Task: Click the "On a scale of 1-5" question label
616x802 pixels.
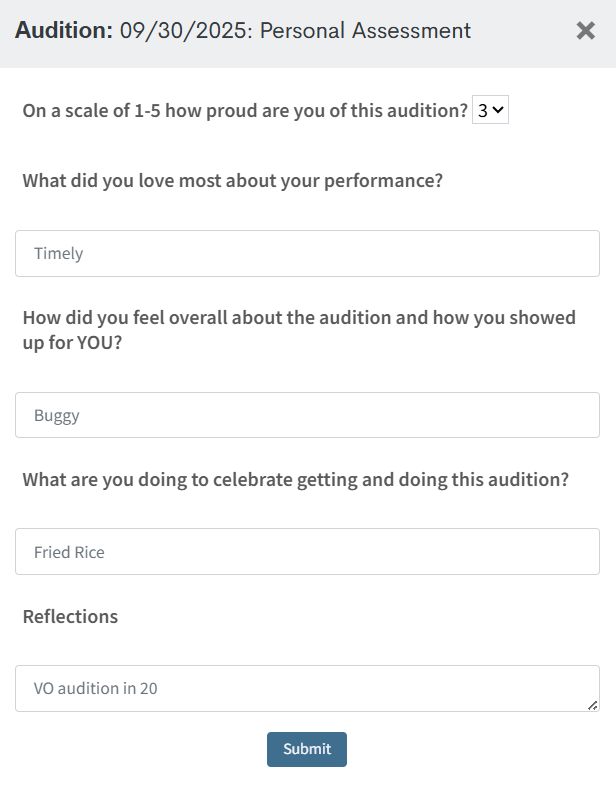Action: pyautogui.click(x=245, y=111)
